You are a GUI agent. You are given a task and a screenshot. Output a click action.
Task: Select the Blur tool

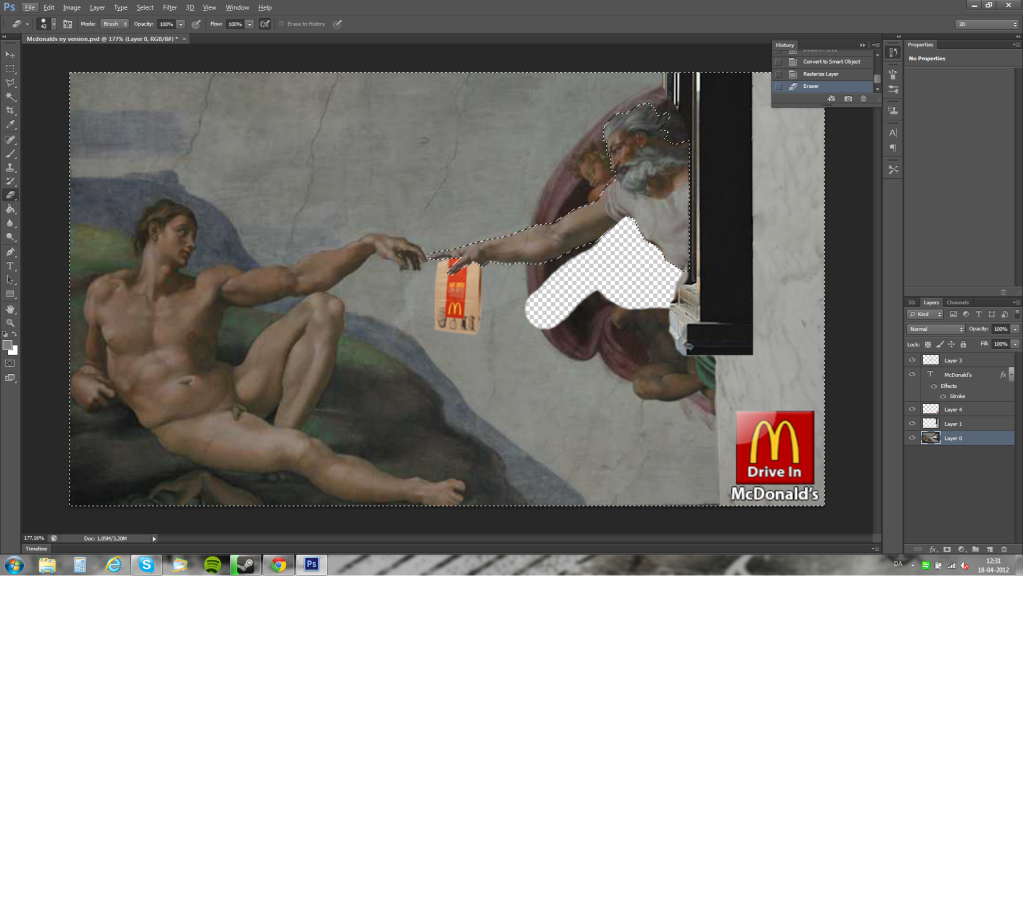tap(10, 223)
